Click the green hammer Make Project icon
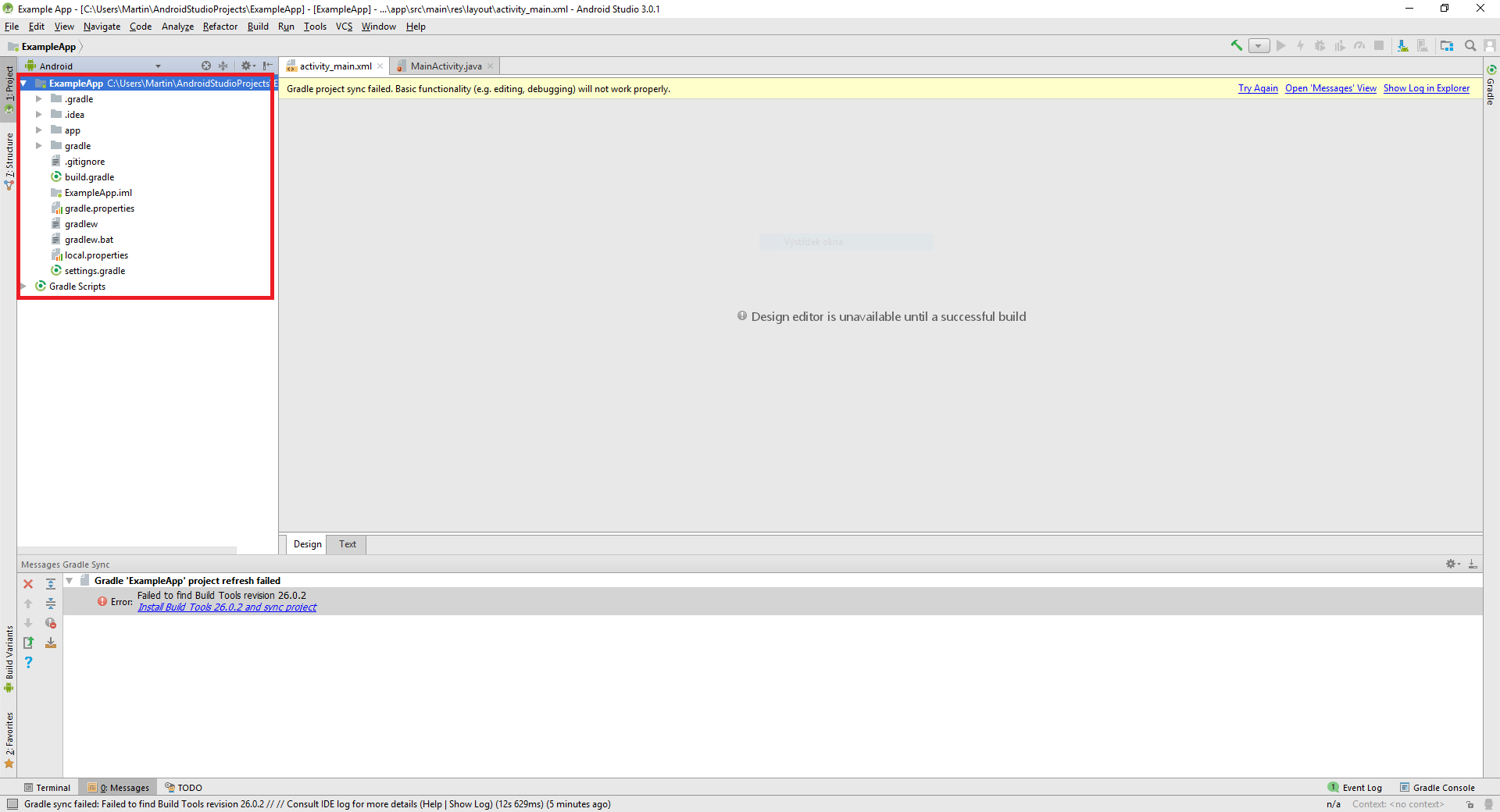Screen dimensions: 1500x812 1237,46
